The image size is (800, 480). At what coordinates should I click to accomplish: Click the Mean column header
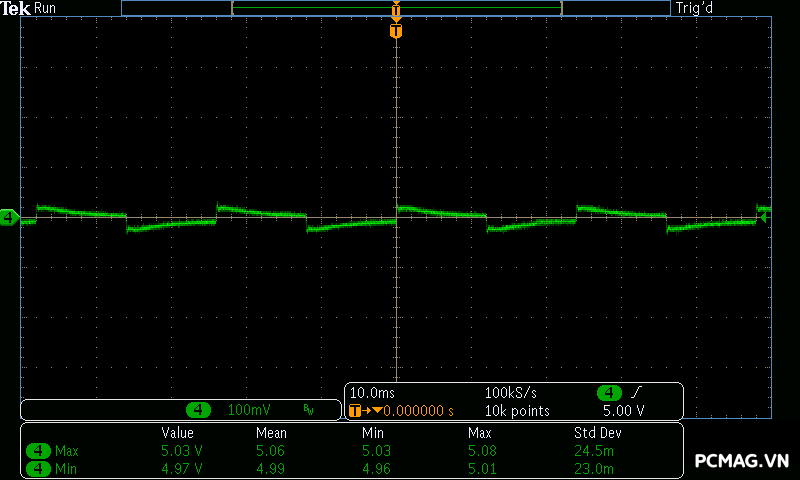tap(271, 433)
